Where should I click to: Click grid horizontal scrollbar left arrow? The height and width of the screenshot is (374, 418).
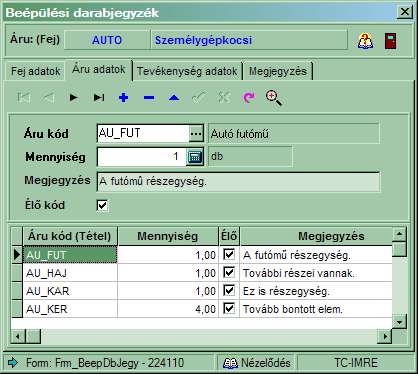pos(18,336)
